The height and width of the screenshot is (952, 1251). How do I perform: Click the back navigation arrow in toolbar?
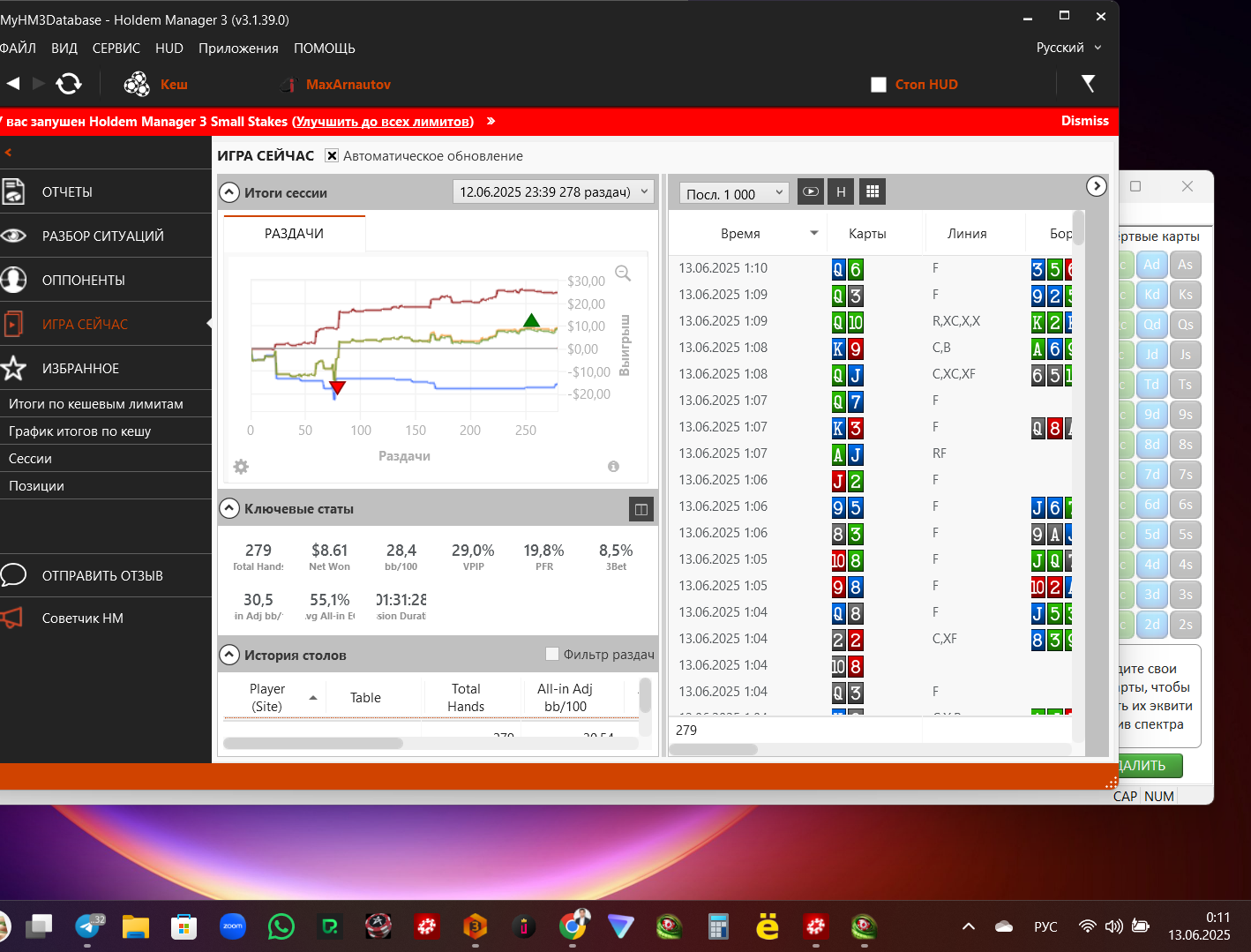[x=13, y=84]
